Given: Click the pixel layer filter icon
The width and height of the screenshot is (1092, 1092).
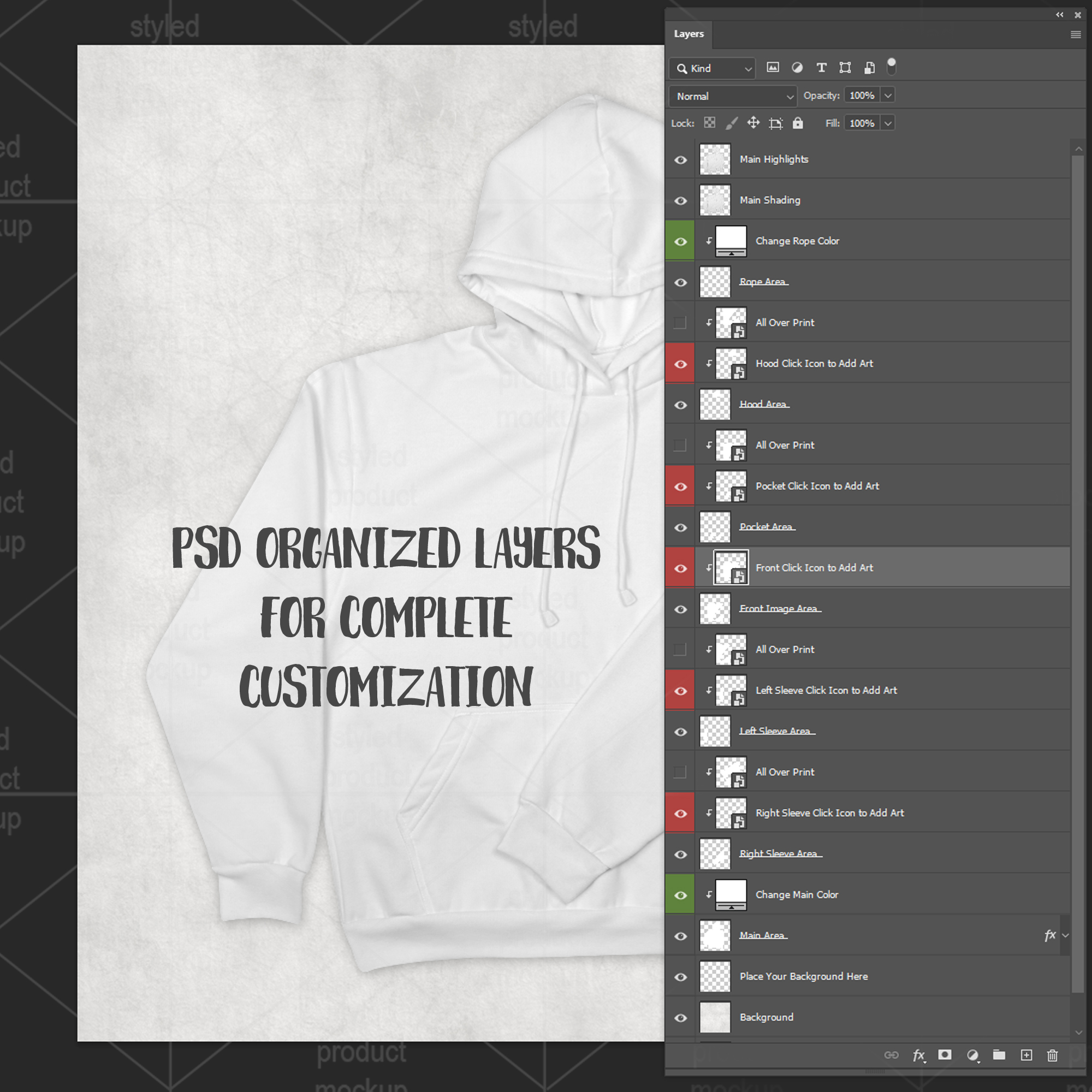Looking at the screenshot, I should click(772, 68).
